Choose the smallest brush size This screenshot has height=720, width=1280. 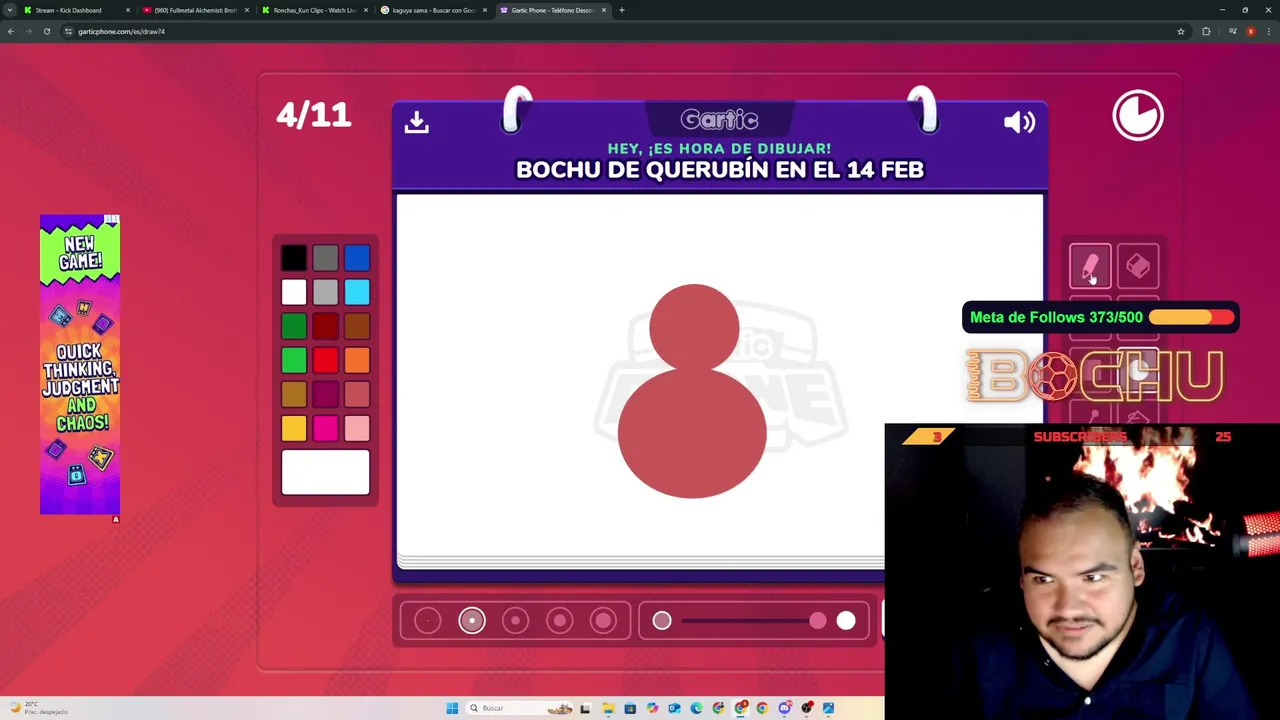(427, 621)
